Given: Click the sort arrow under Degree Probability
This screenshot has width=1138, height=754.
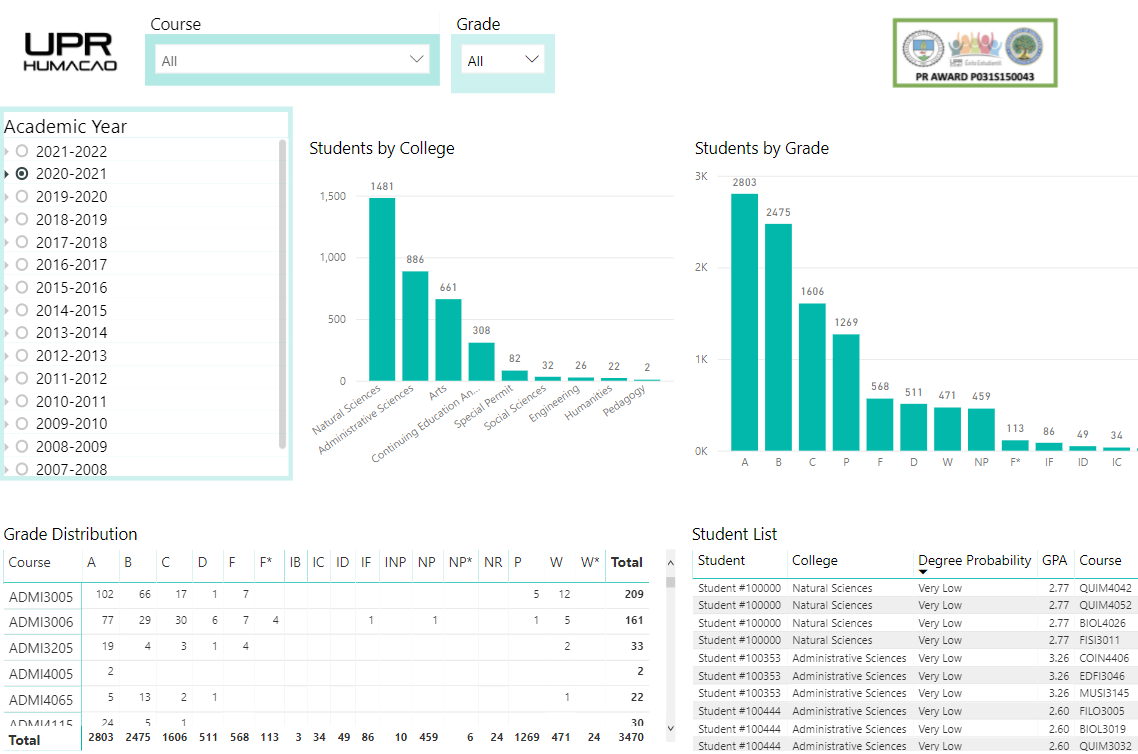Looking at the screenshot, I should click(x=925, y=573).
